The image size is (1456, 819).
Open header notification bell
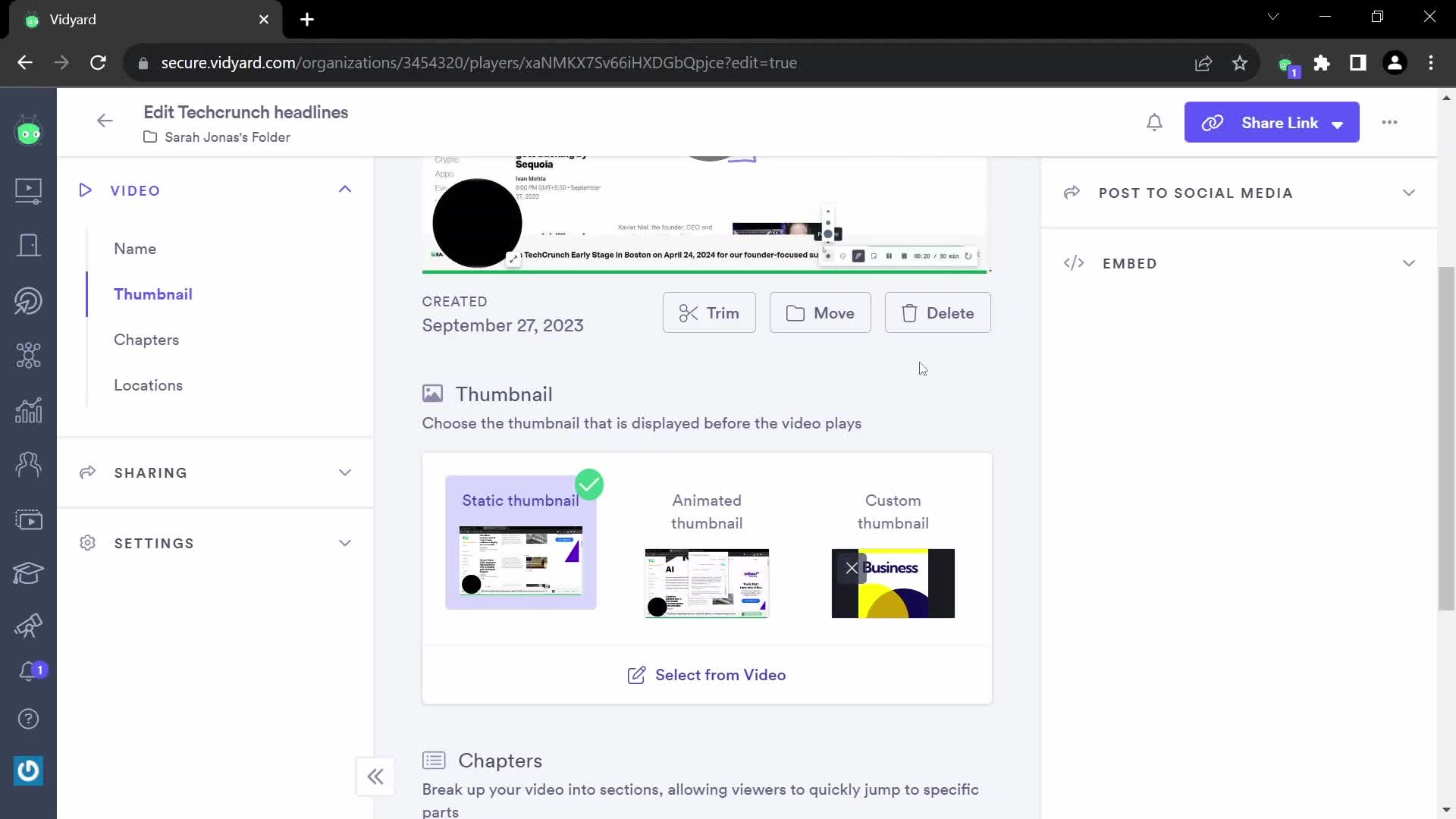(x=1154, y=122)
